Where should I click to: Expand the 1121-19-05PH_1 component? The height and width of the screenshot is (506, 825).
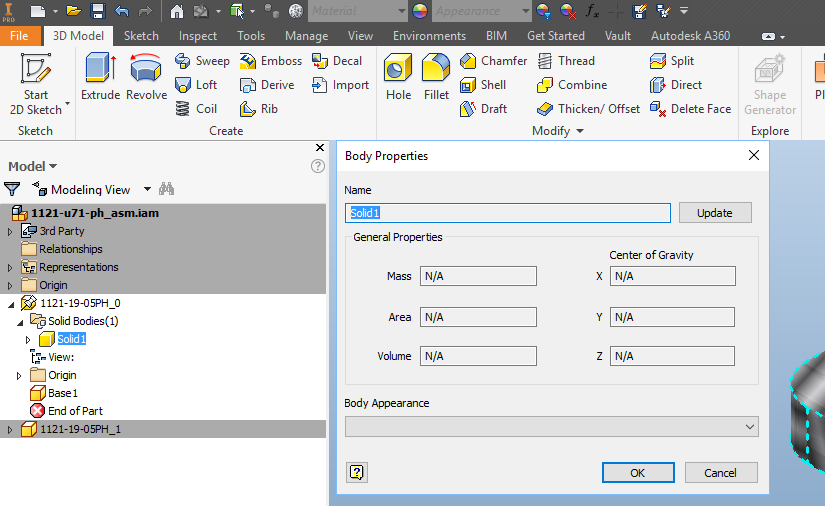pos(9,430)
